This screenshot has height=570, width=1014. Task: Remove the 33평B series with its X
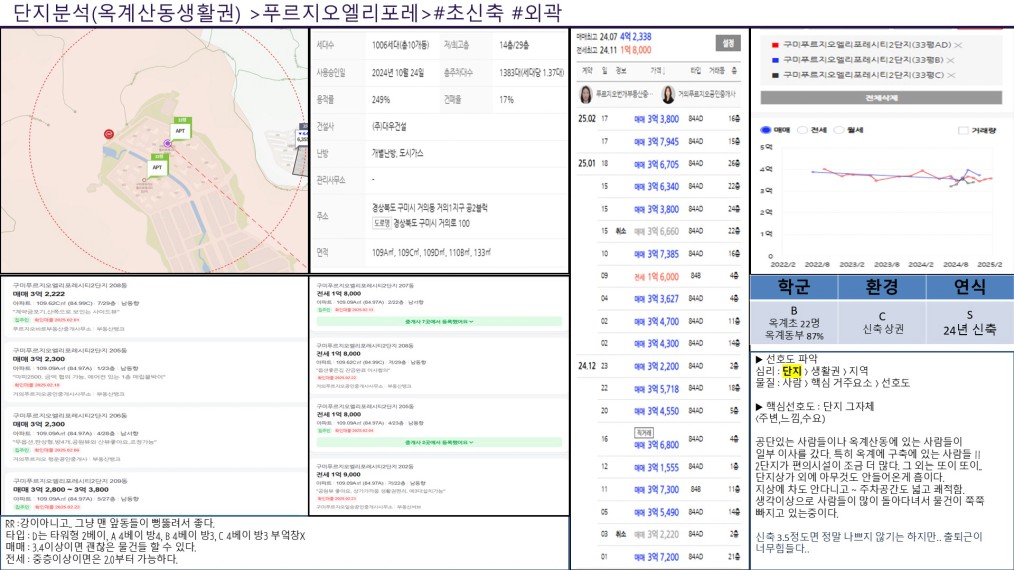coord(950,60)
